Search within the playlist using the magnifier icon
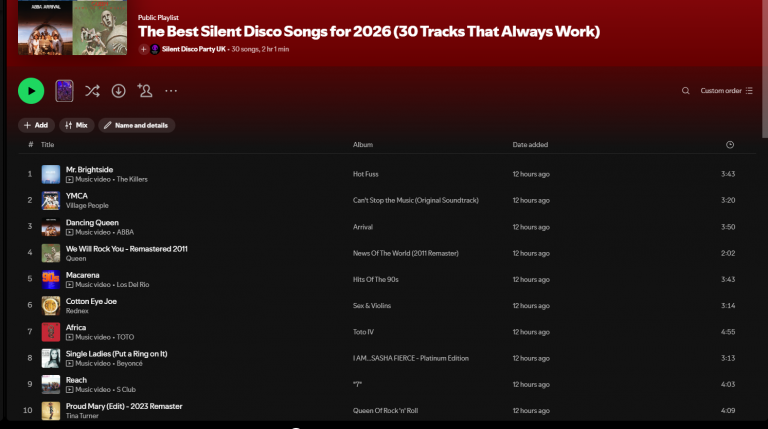This screenshot has height=429, width=768. [686, 91]
